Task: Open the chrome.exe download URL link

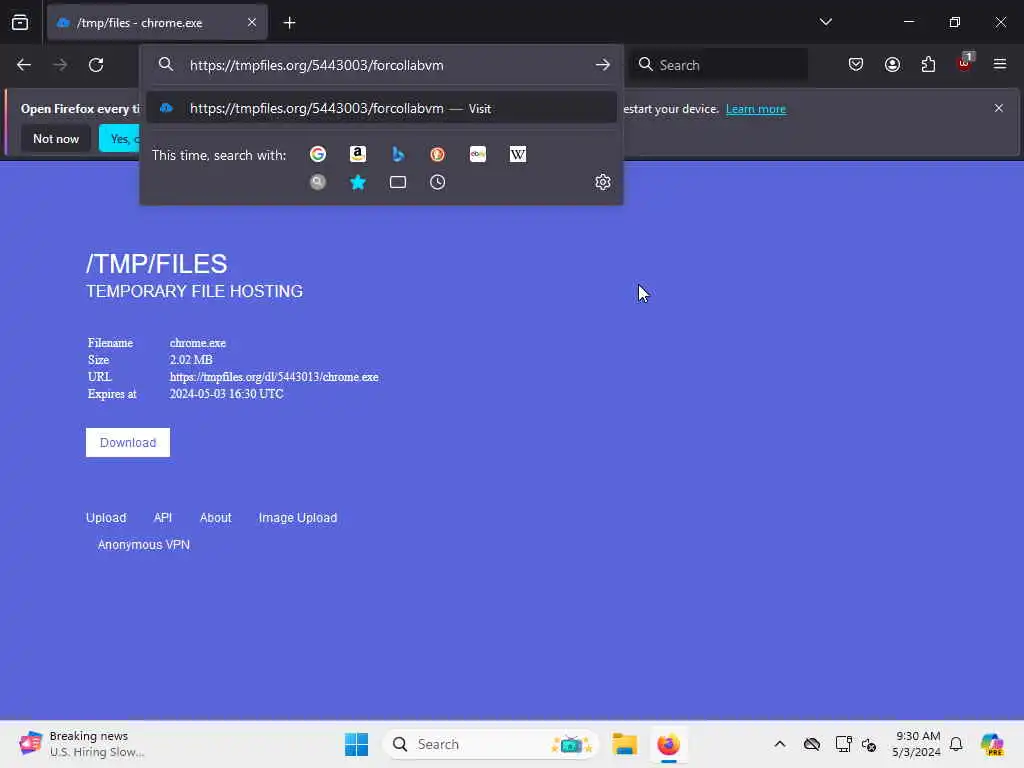Action: coord(274,377)
